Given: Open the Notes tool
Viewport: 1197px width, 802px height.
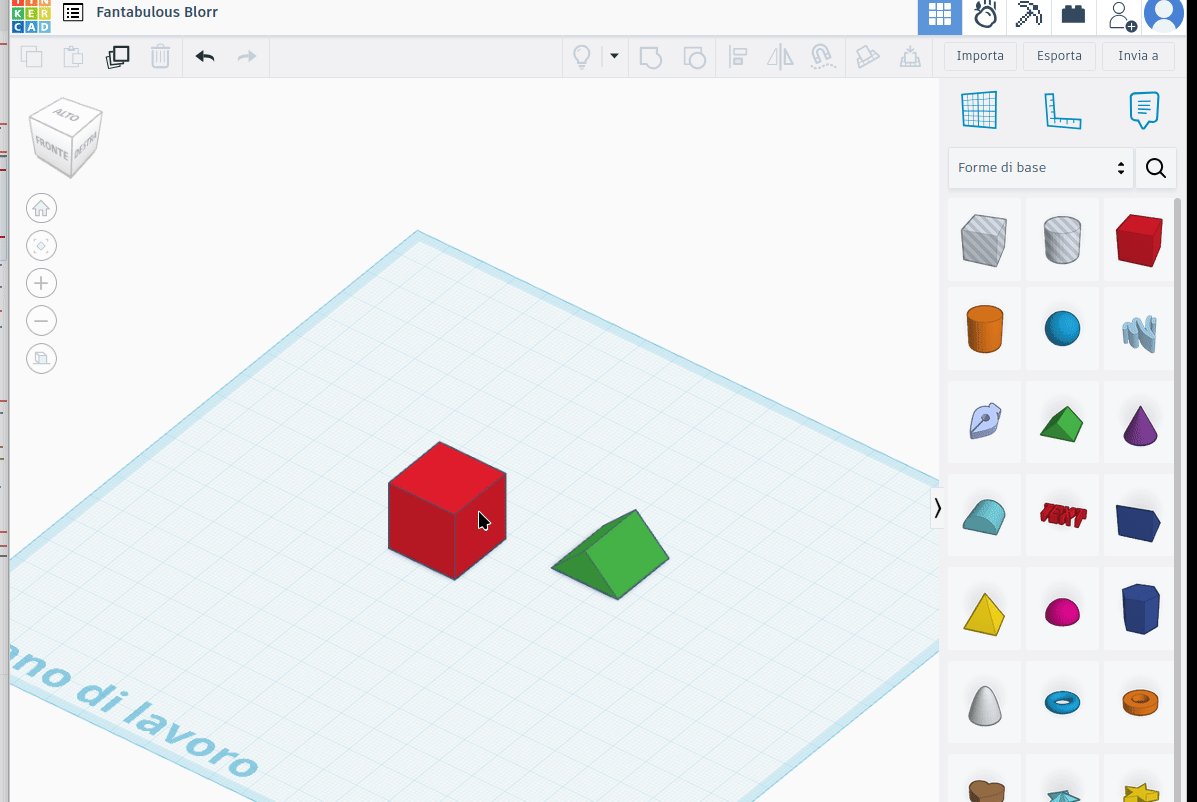Looking at the screenshot, I should [x=1144, y=110].
